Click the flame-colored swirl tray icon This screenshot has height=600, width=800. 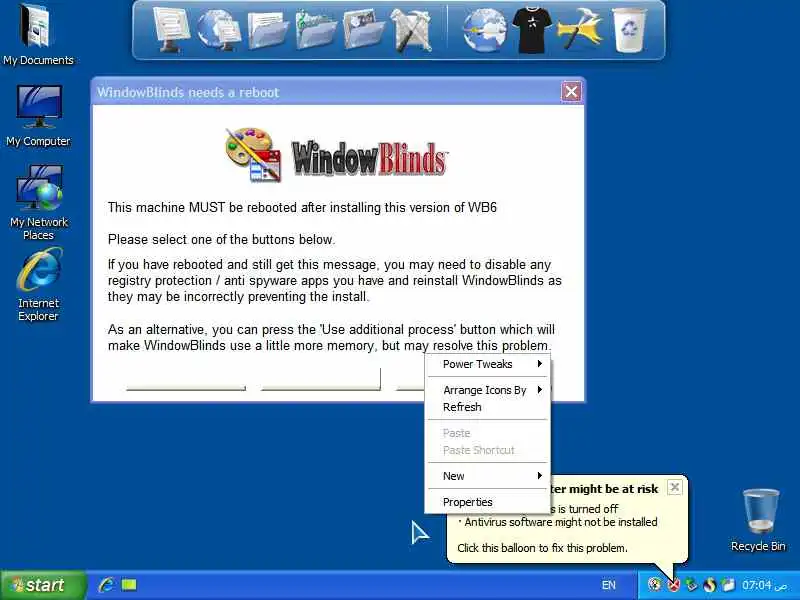coord(710,585)
